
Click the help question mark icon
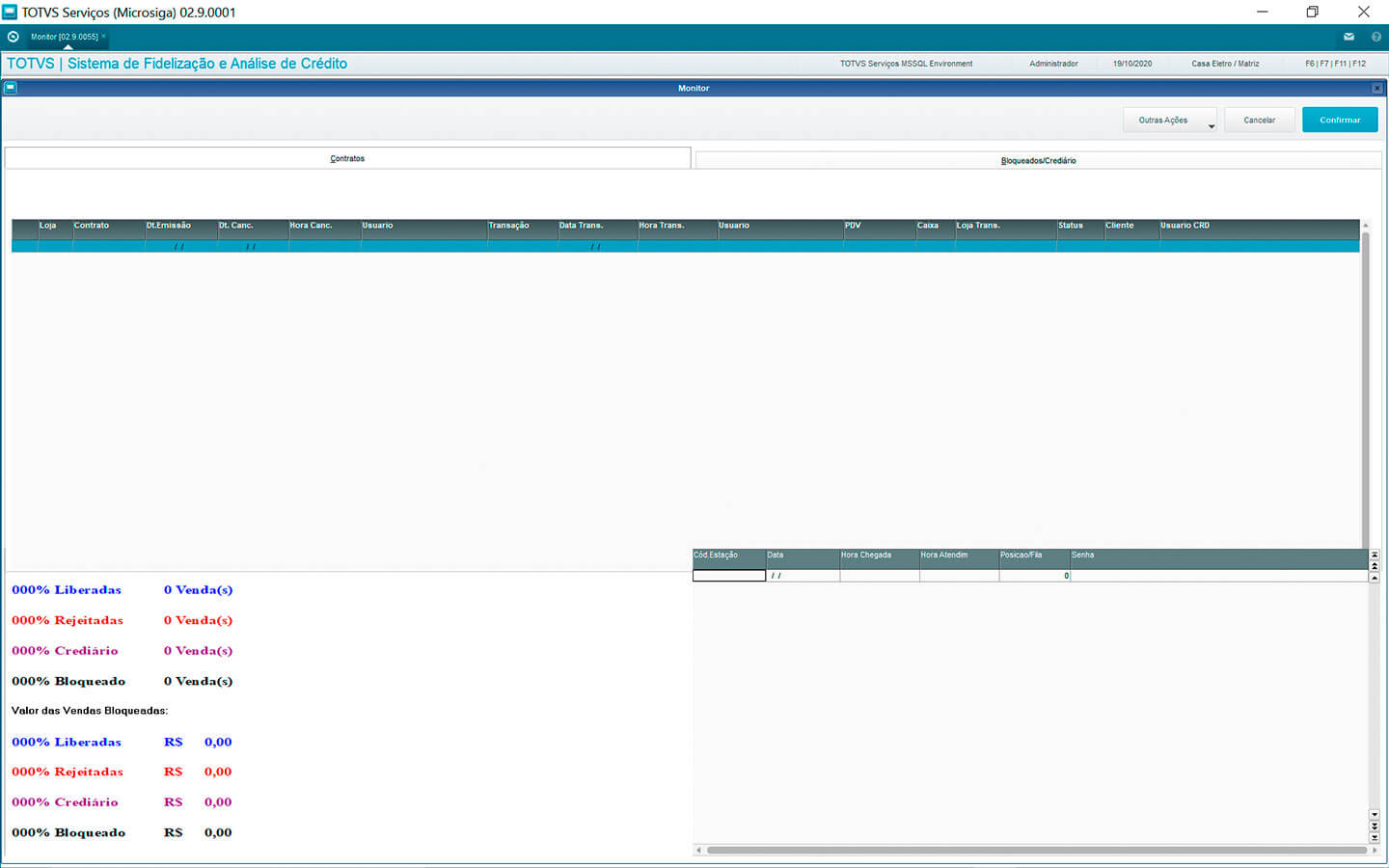coord(1376,37)
